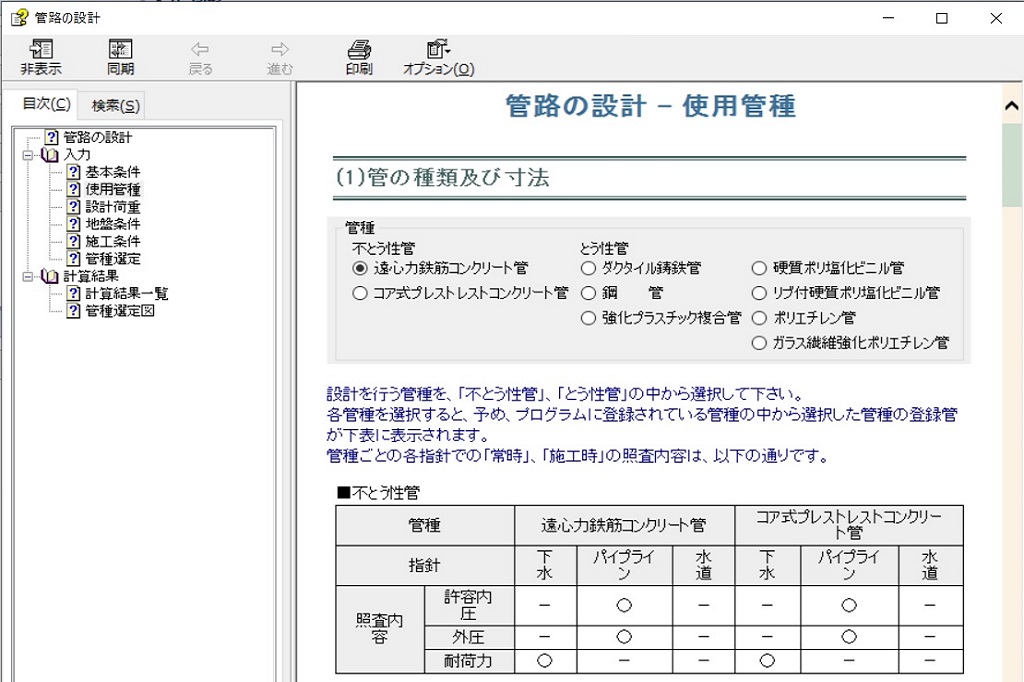Image resolution: width=1024 pixels, height=682 pixels.
Task: Click the book icon next to 入力
Action: 50,155
